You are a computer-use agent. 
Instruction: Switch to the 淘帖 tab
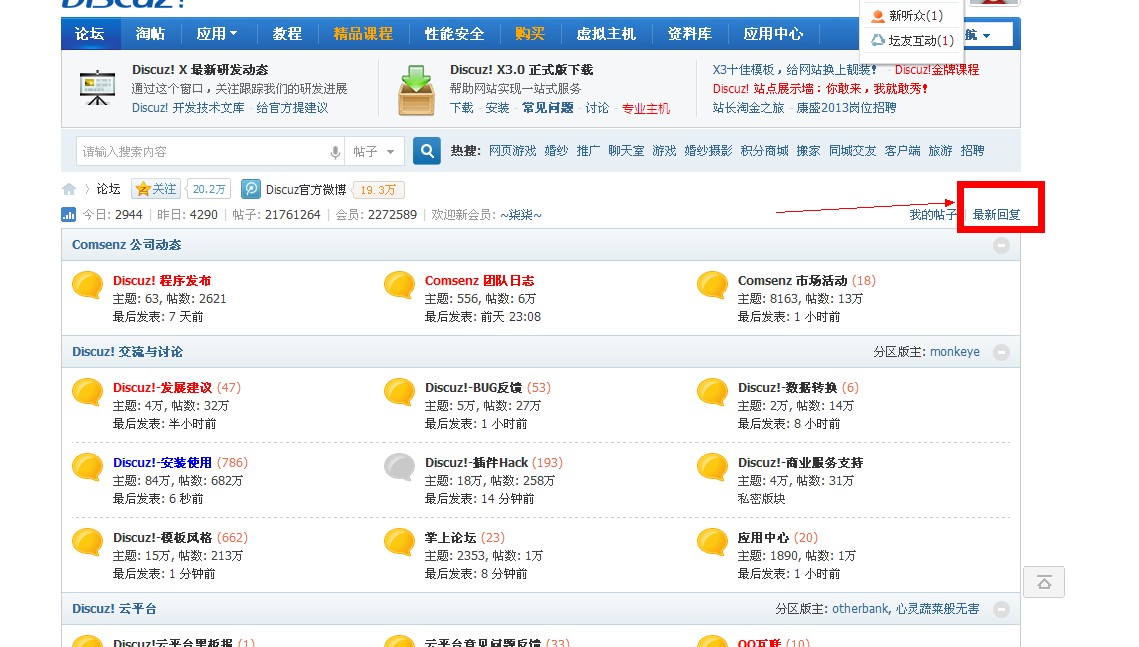pyautogui.click(x=152, y=33)
